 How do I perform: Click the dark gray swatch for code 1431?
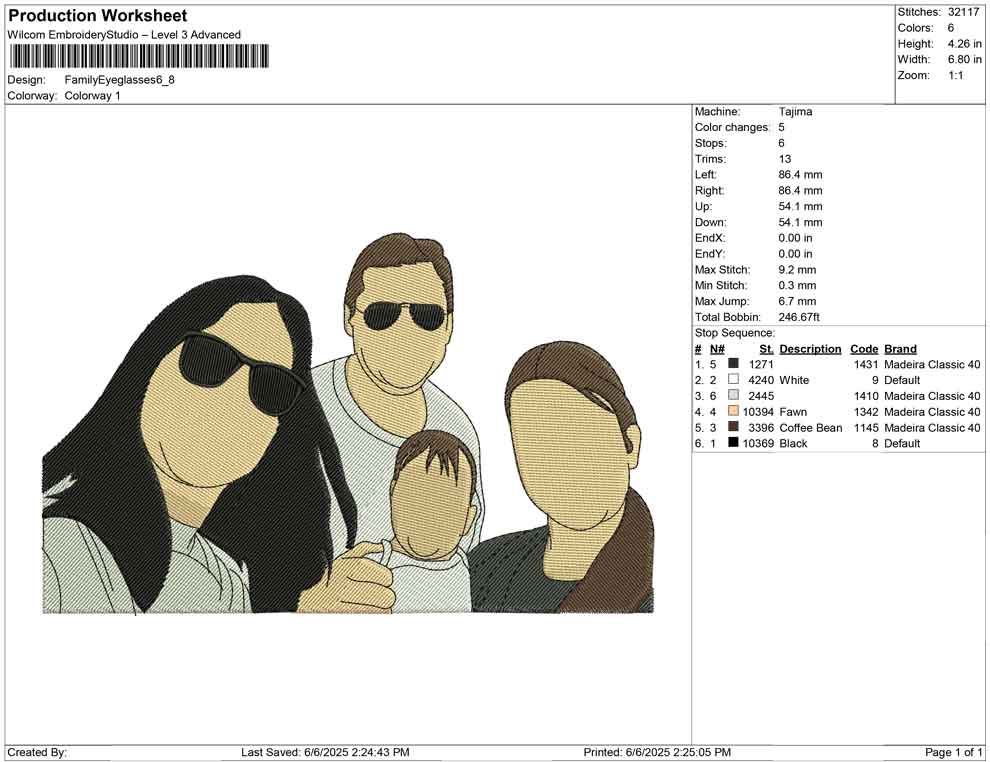[x=733, y=364]
